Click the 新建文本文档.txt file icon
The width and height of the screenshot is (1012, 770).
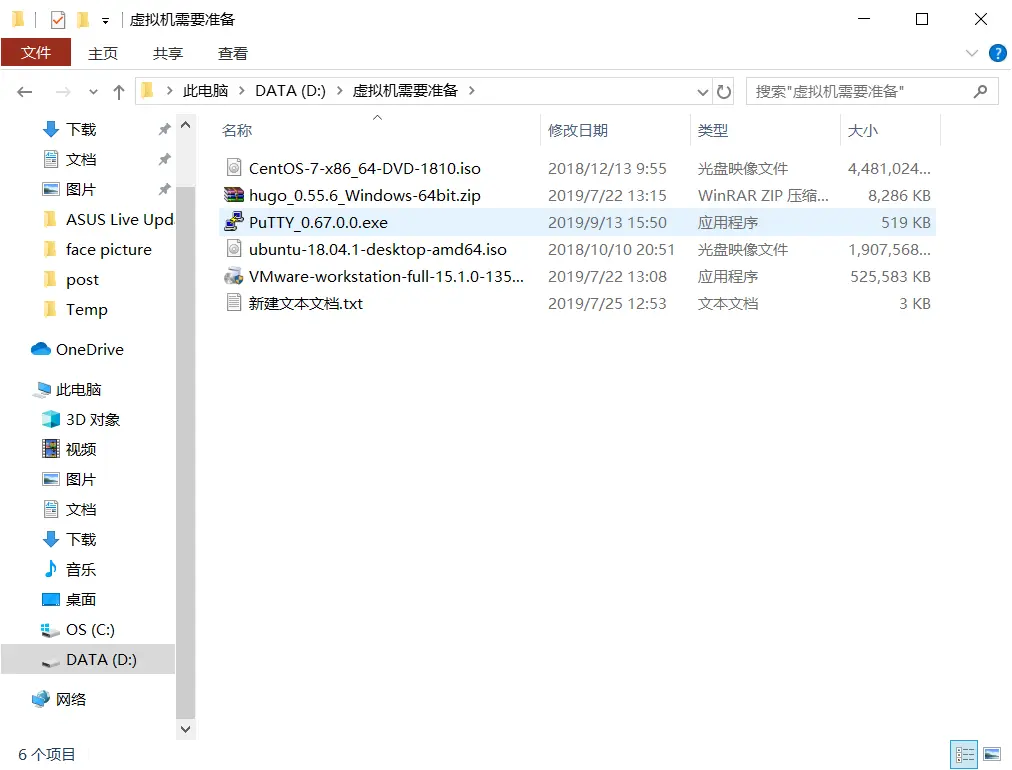click(234, 303)
